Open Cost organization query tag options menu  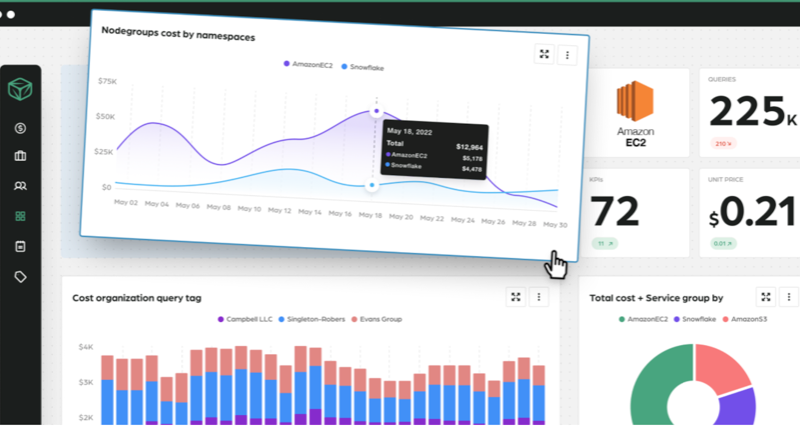tap(539, 297)
